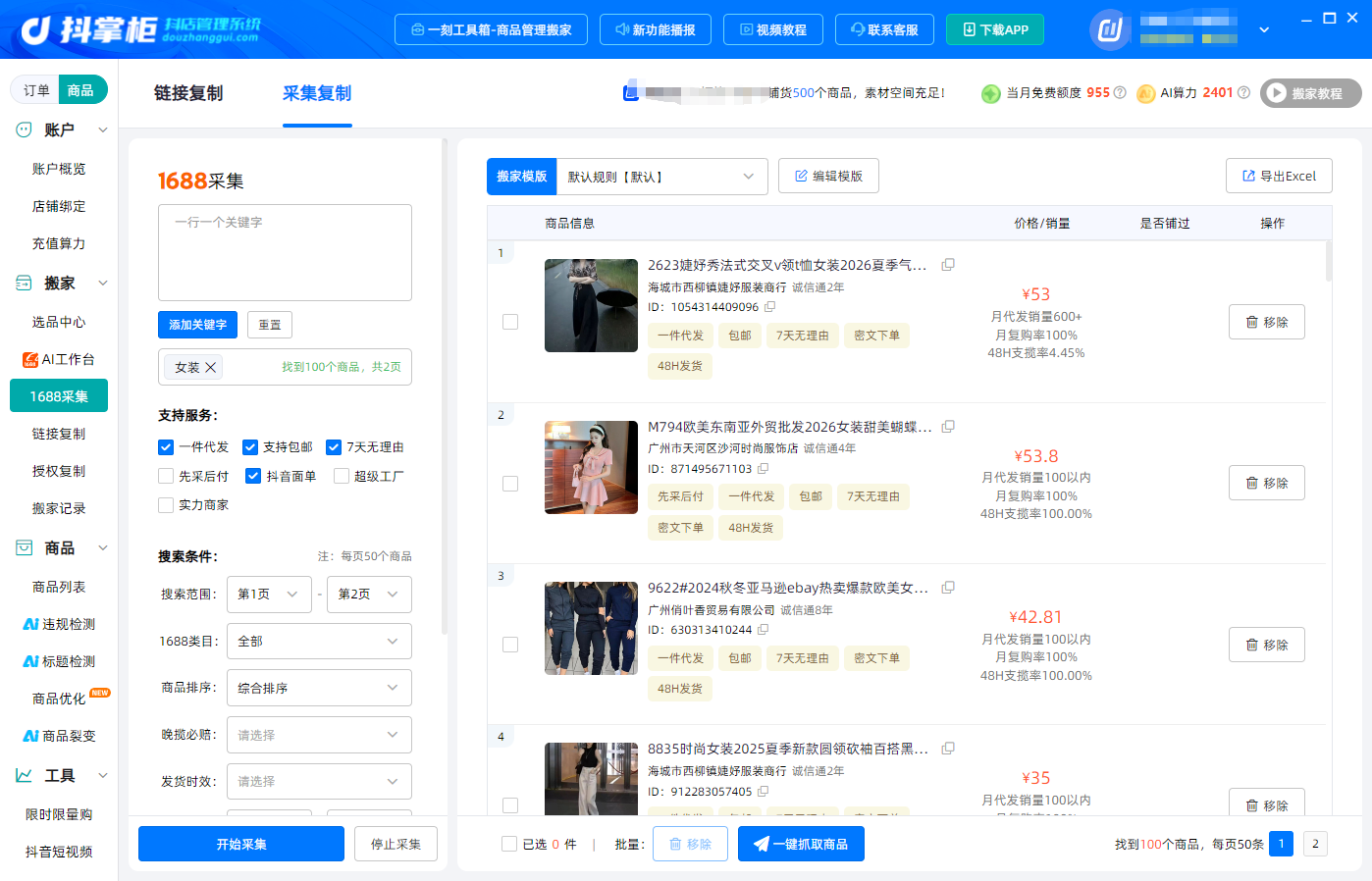
Task: Remove the 女装 keyword tag
Action: click(x=210, y=367)
